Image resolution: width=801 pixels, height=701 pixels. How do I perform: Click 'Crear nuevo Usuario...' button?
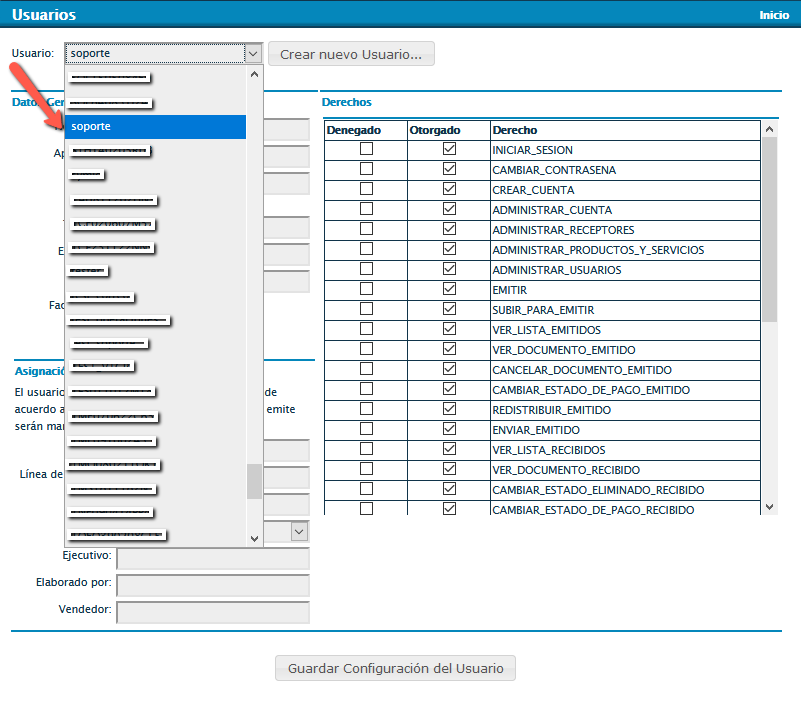[x=351, y=54]
